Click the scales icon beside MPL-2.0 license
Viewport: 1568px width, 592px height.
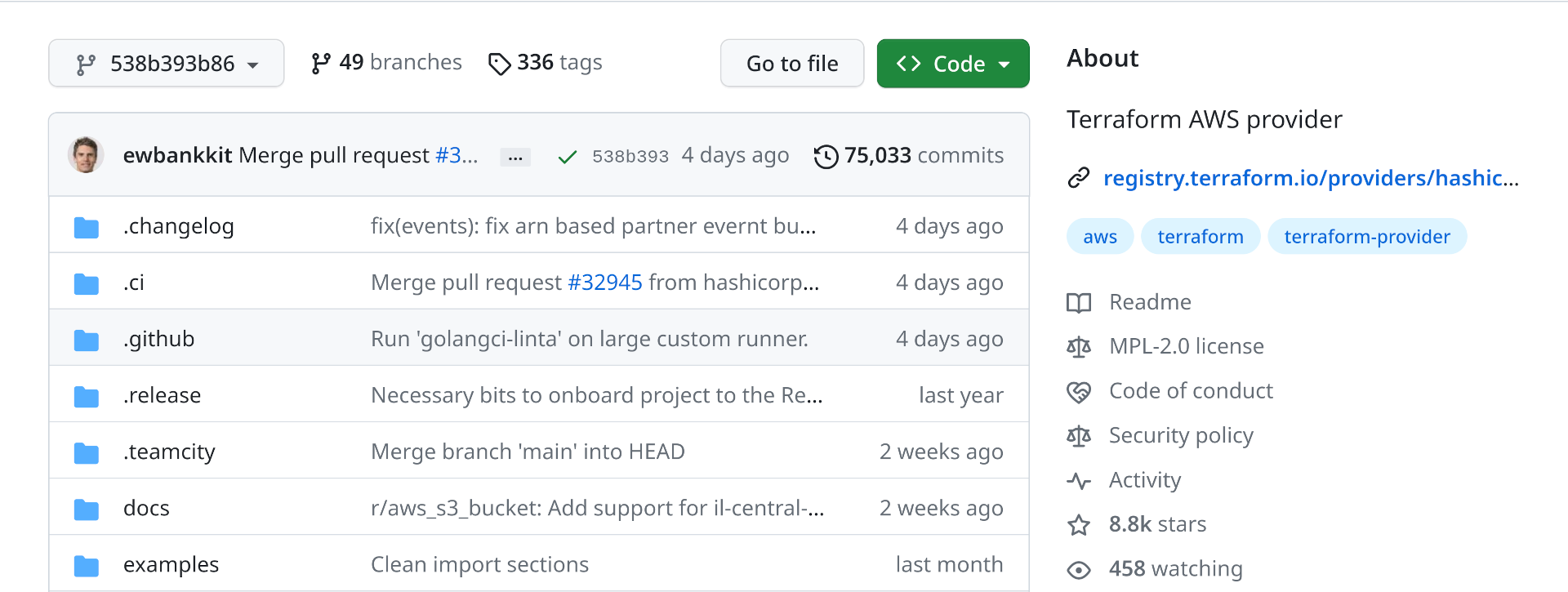[x=1079, y=347]
